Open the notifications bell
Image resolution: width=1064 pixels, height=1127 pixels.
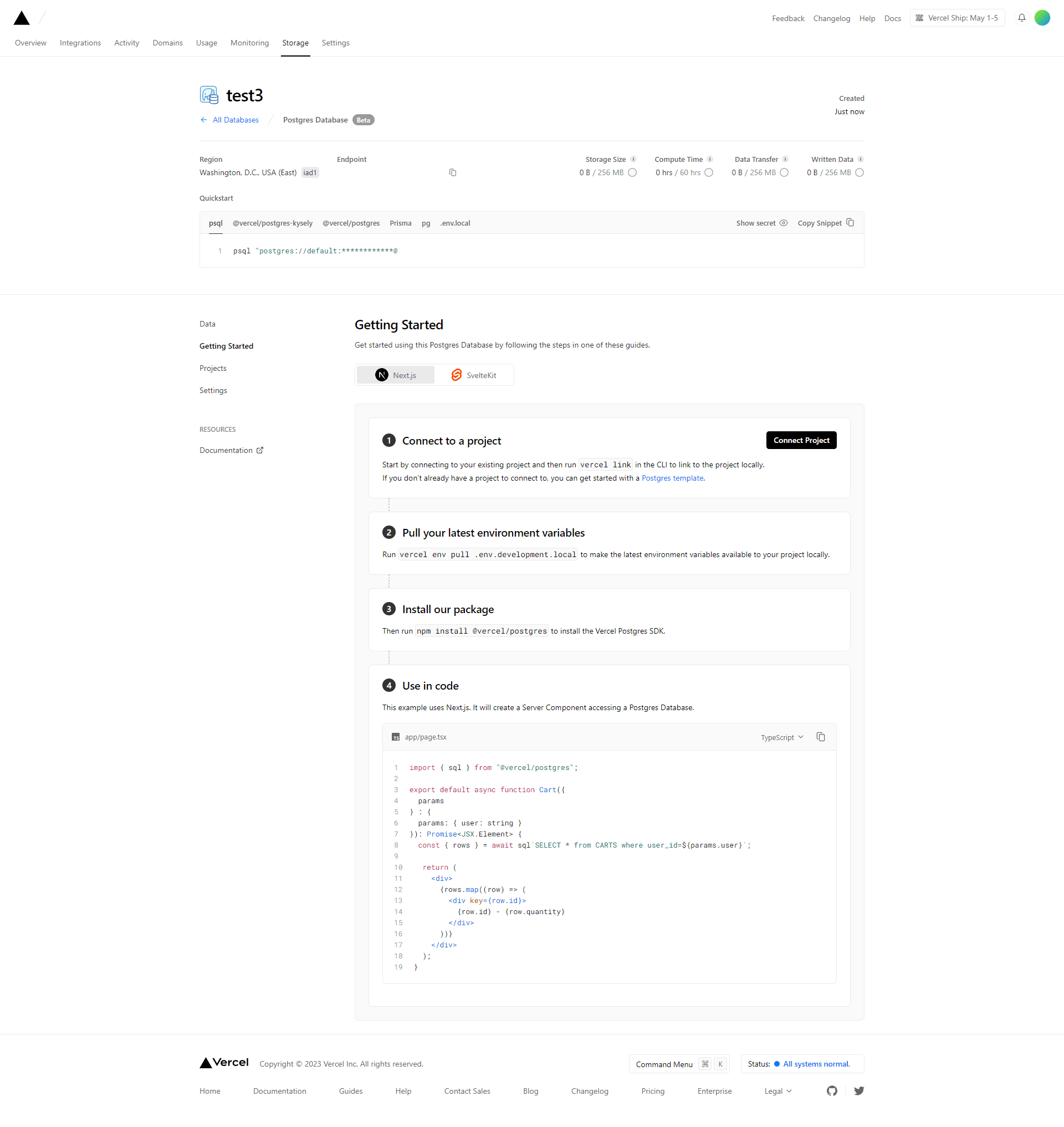[x=1021, y=18]
